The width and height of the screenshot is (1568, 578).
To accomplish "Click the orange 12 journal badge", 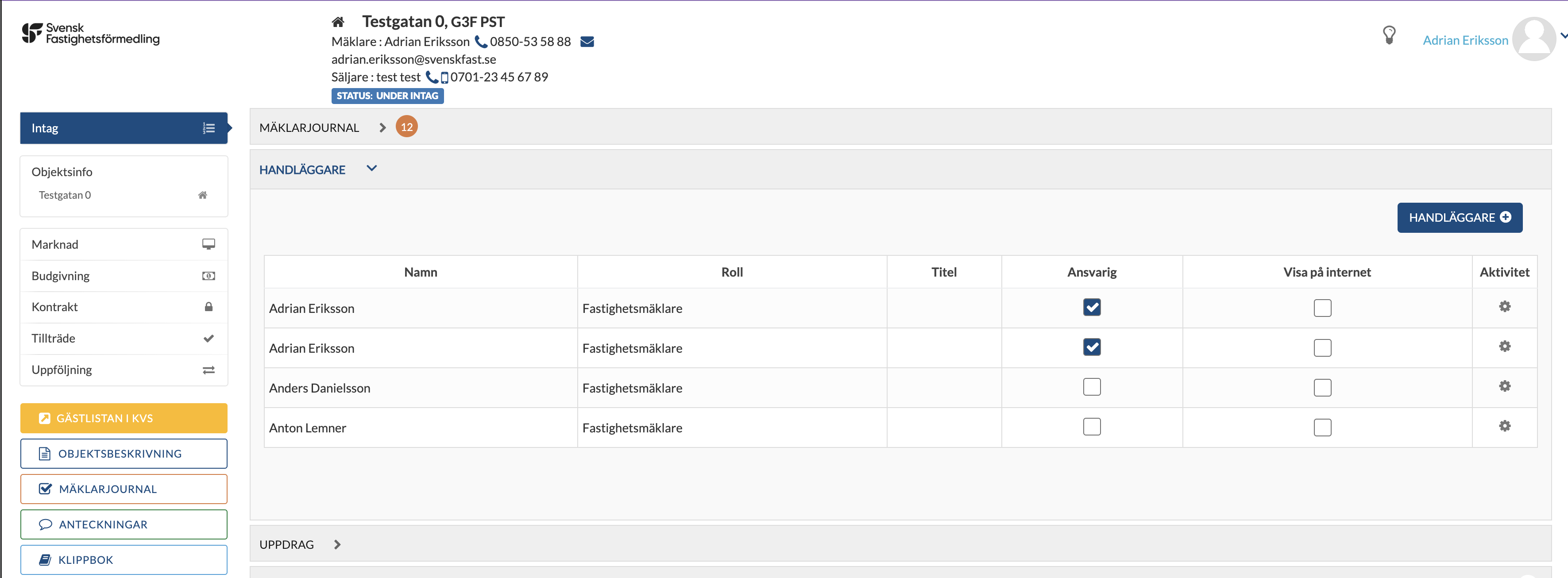I will pos(406,127).
